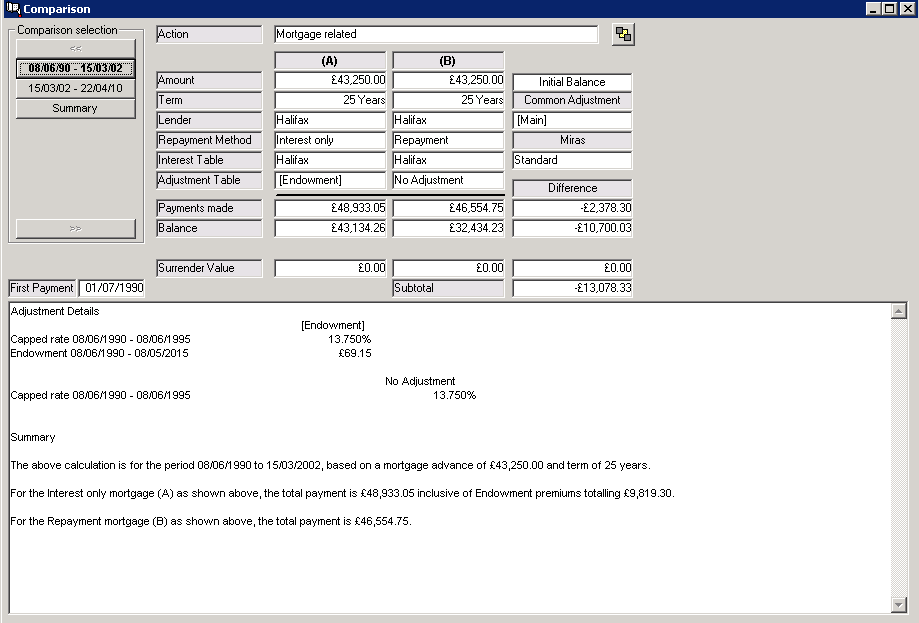Image resolution: width=919 pixels, height=623 pixels.
Task: Click the Amount field in column B
Action: pos(448,80)
